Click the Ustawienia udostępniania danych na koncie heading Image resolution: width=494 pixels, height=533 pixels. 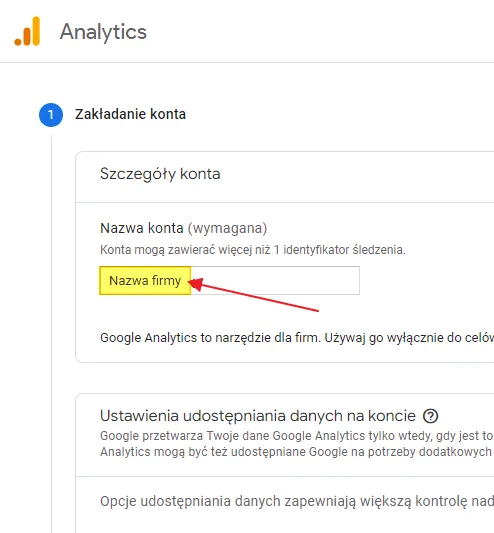click(258, 416)
